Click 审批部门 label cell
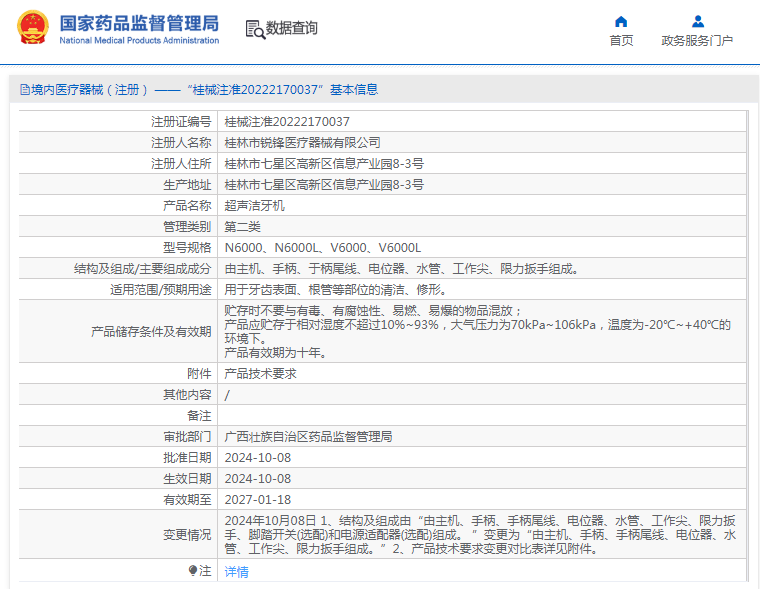 [x=187, y=437]
